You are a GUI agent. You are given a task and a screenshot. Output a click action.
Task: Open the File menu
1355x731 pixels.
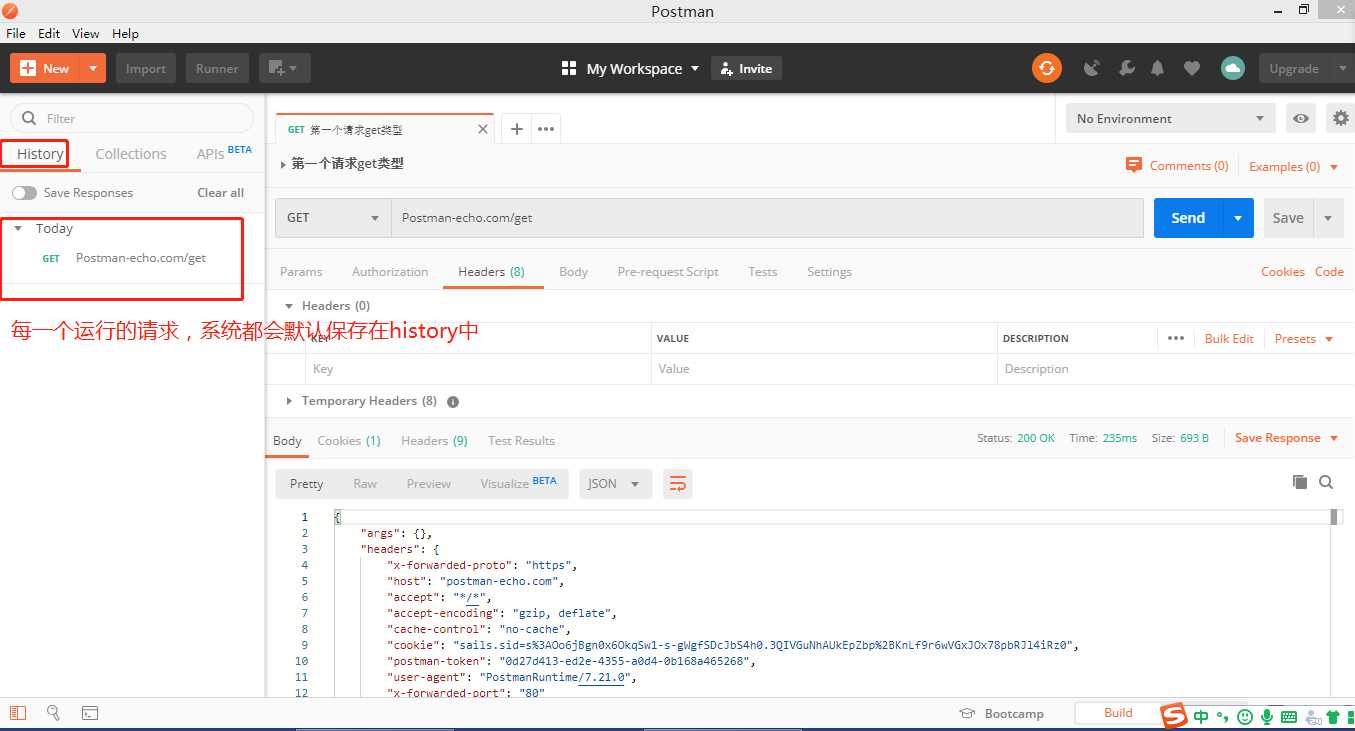pyautogui.click(x=15, y=33)
